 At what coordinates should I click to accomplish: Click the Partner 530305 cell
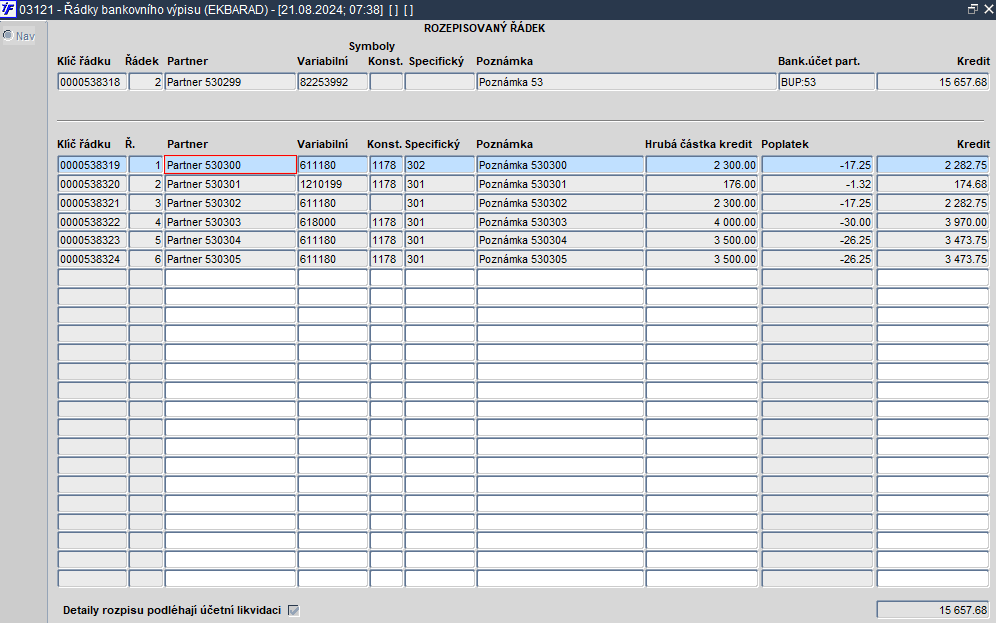coord(231,259)
